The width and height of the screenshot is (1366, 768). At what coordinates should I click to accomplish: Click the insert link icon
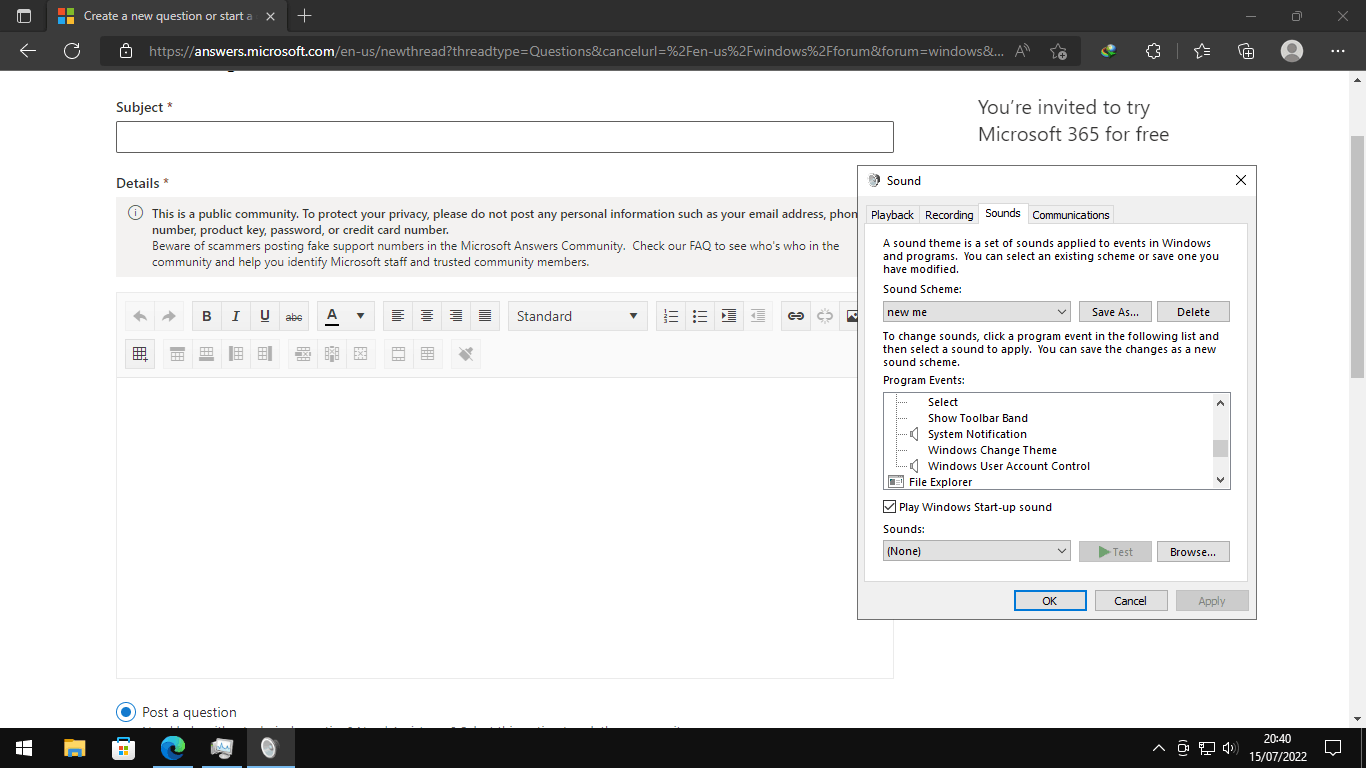795,315
